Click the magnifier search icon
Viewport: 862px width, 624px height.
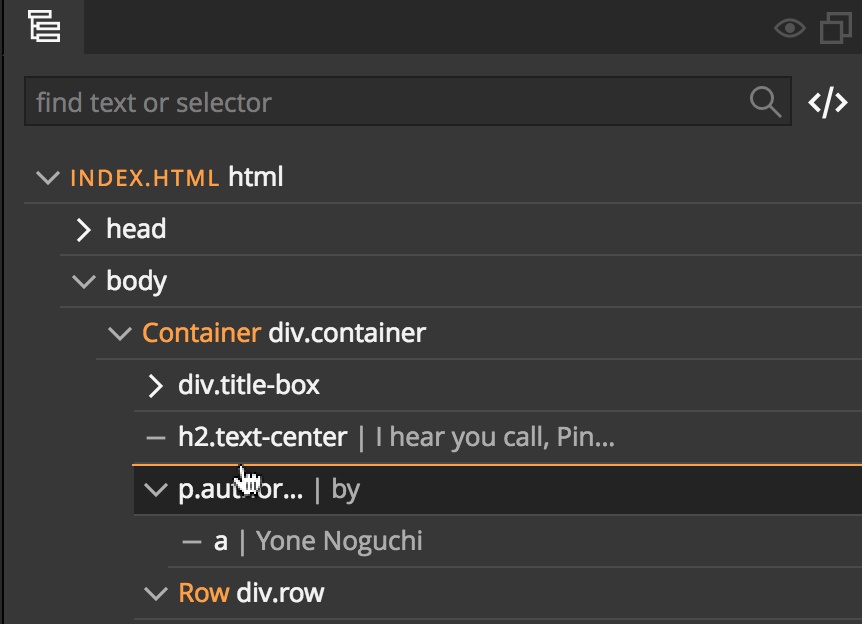click(765, 102)
